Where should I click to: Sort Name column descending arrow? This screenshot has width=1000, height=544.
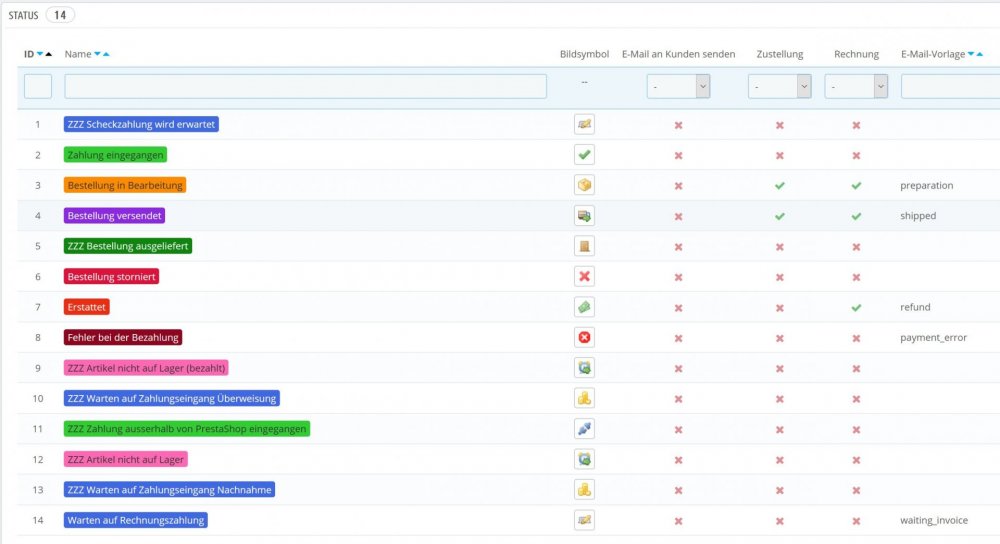[x=98, y=54]
